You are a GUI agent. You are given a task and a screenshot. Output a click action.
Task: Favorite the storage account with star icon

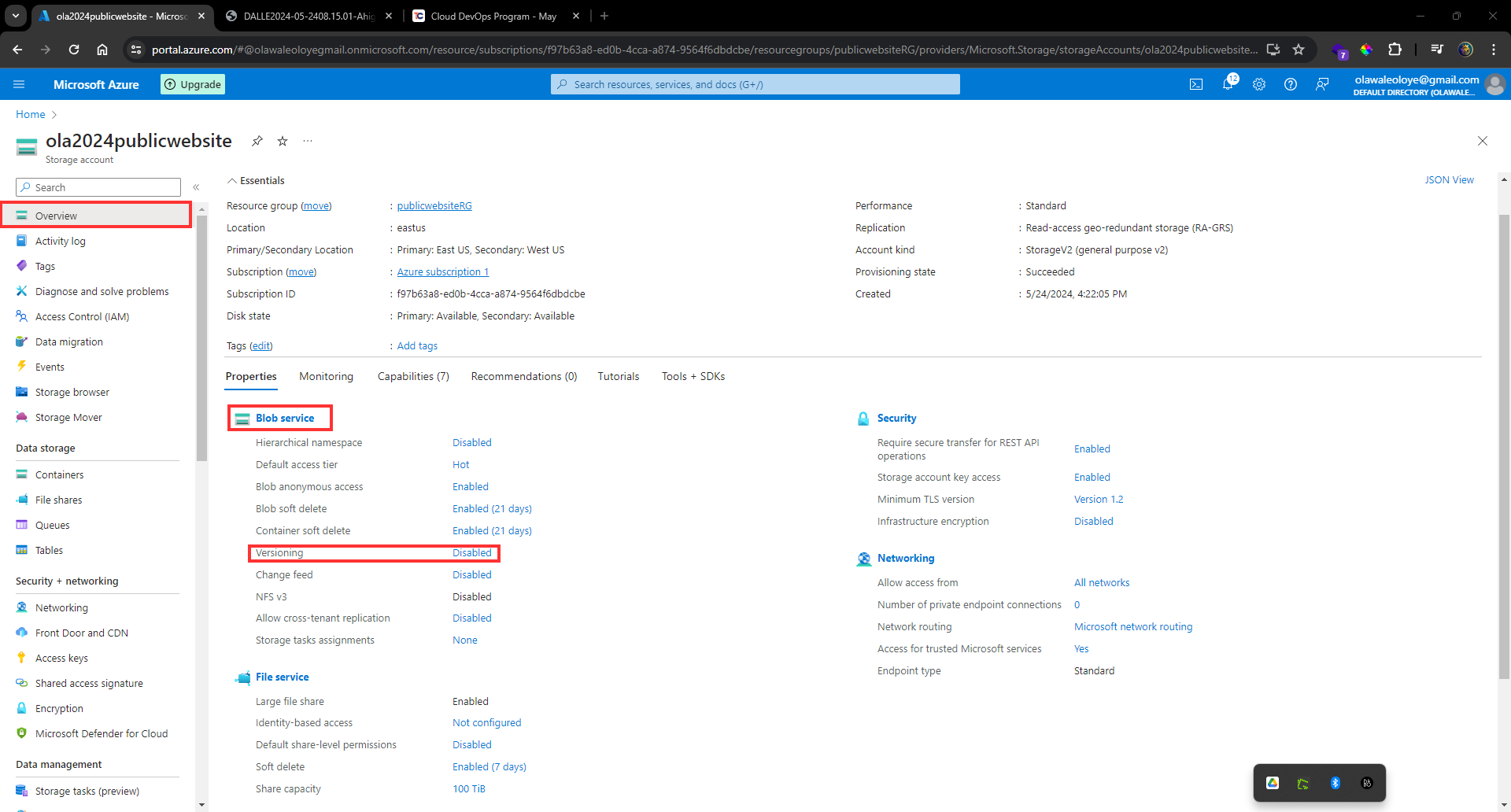click(283, 141)
